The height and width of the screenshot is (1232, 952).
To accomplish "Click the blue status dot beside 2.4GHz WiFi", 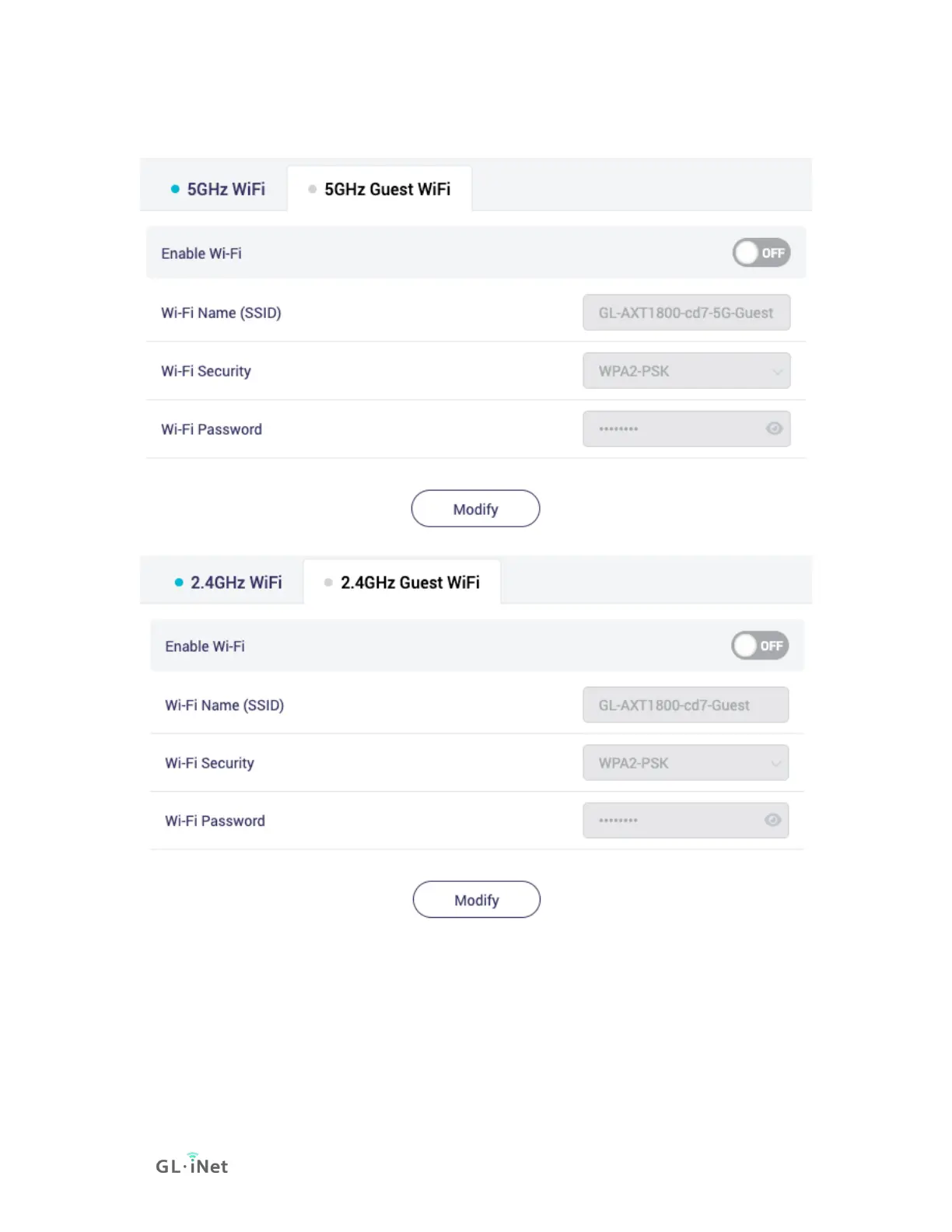I will (x=179, y=582).
